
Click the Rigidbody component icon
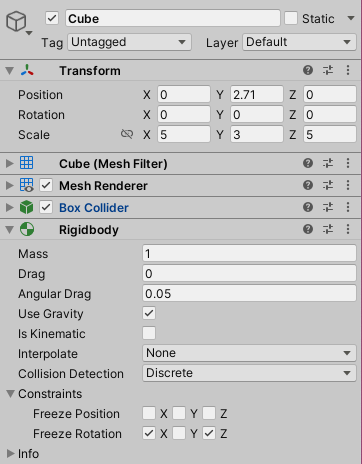click(27, 229)
